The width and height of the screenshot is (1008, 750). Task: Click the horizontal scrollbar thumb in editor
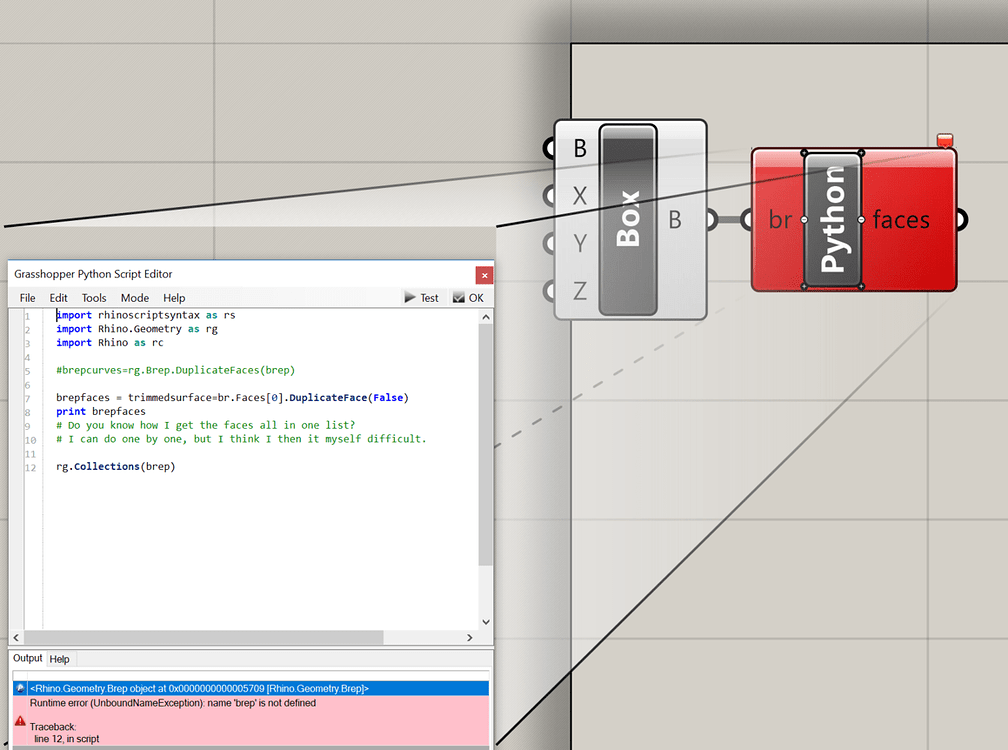(x=204, y=638)
